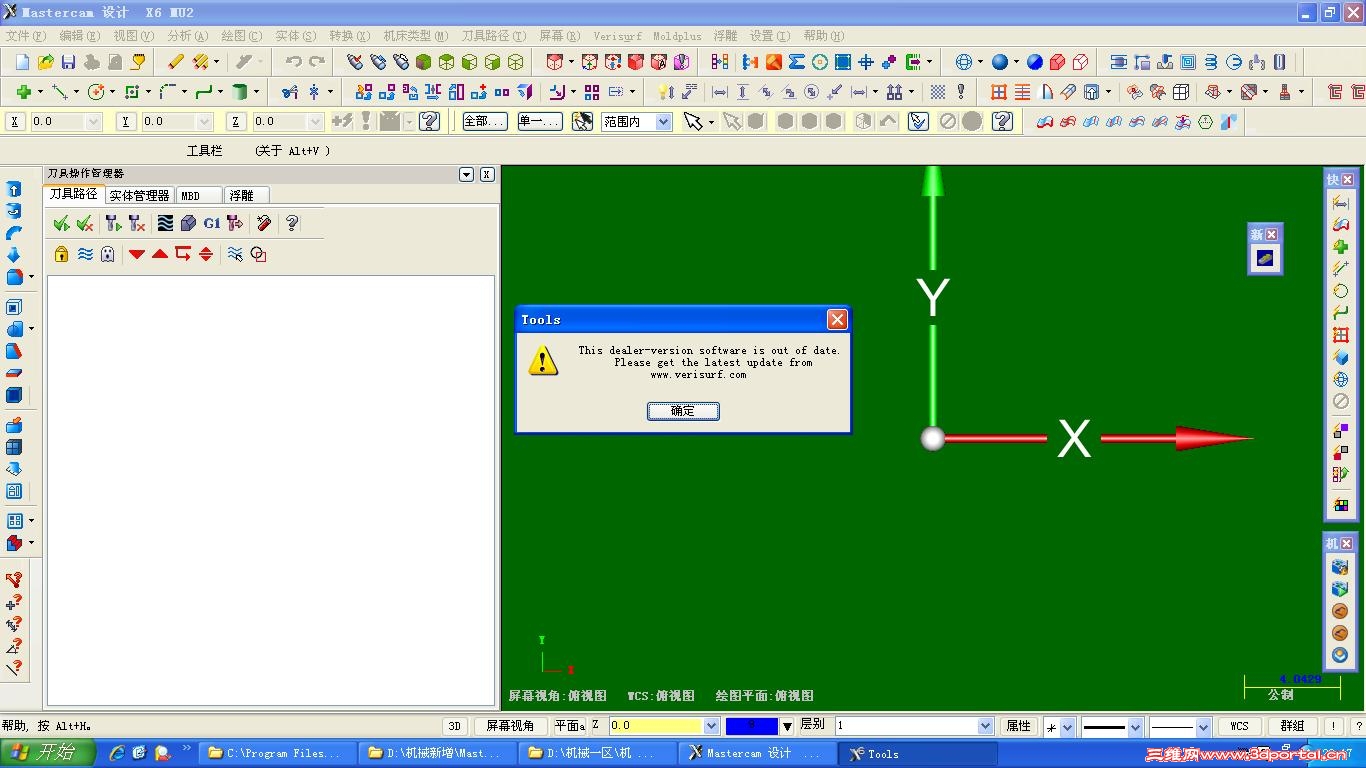This screenshot has height=768, width=1366.
Task: Click the icon in the small 新 floating toolbar
Action: [1265, 258]
